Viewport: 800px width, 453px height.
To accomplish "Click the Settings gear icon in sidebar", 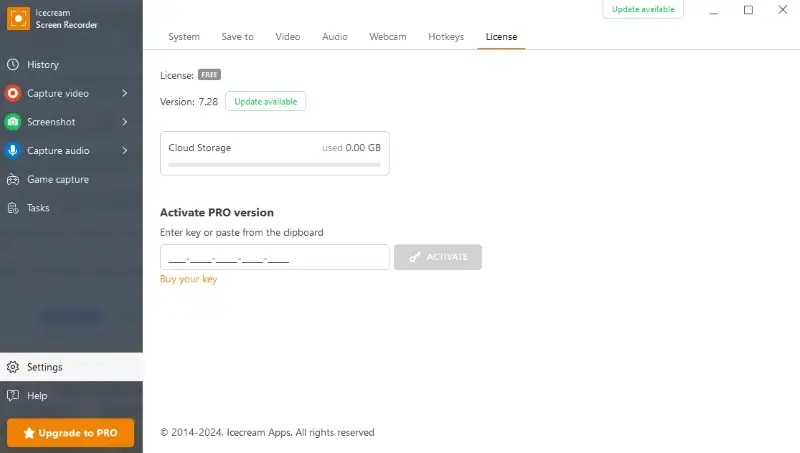I will click(x=13, y=367).
